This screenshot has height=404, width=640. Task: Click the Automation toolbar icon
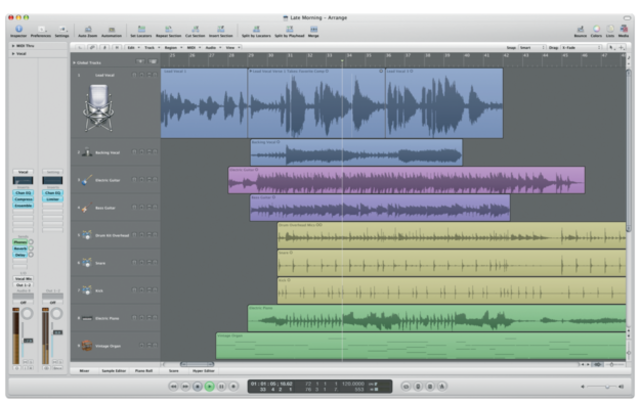click(x=111, y=29)
